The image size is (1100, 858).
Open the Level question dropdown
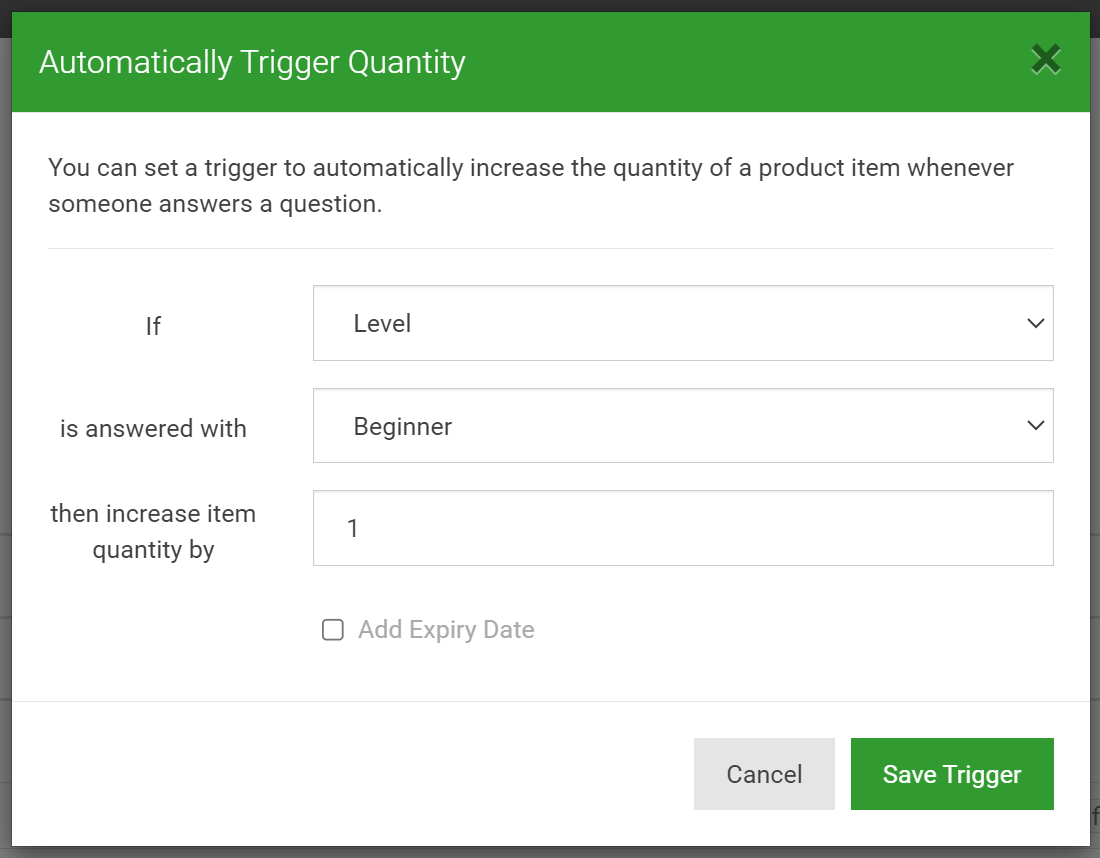tap(683, 323)
